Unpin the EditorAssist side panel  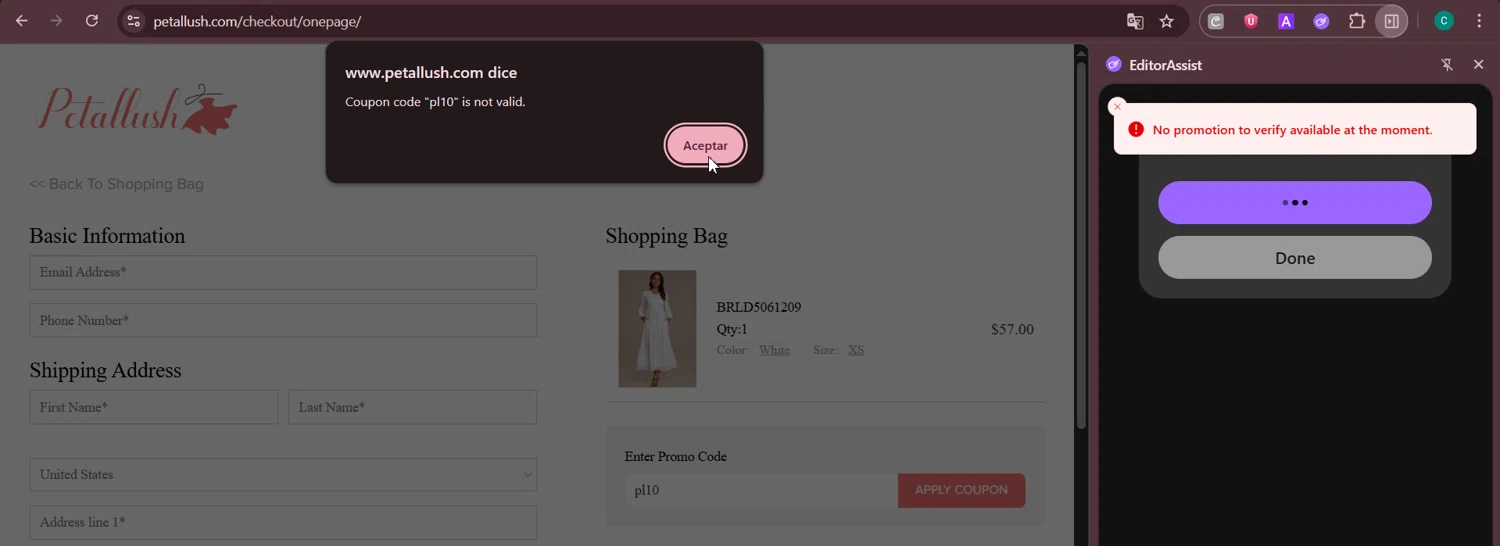[1447, 65]
